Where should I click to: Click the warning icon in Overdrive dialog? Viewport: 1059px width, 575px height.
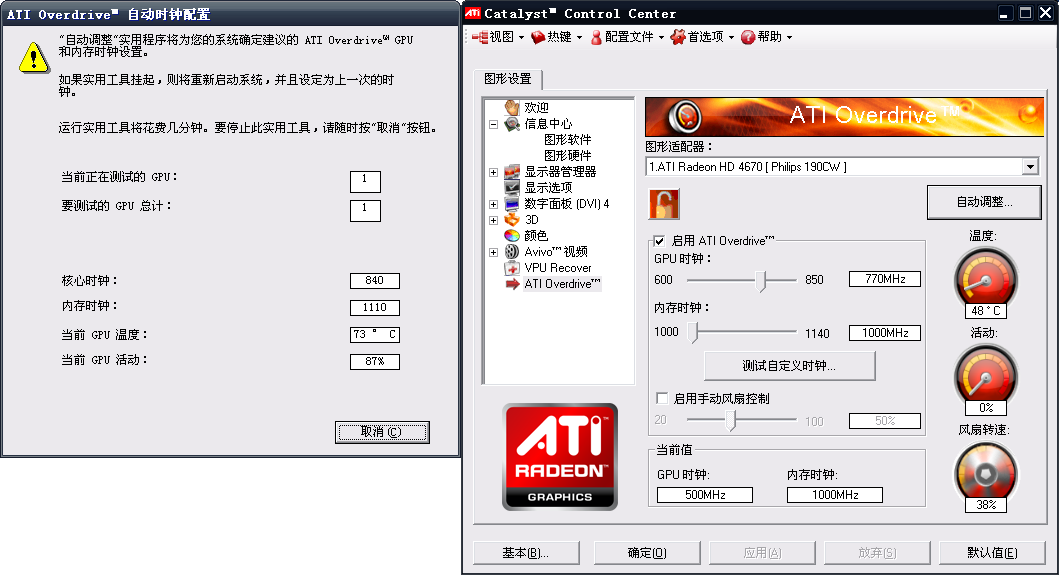[x=33, y=57]
